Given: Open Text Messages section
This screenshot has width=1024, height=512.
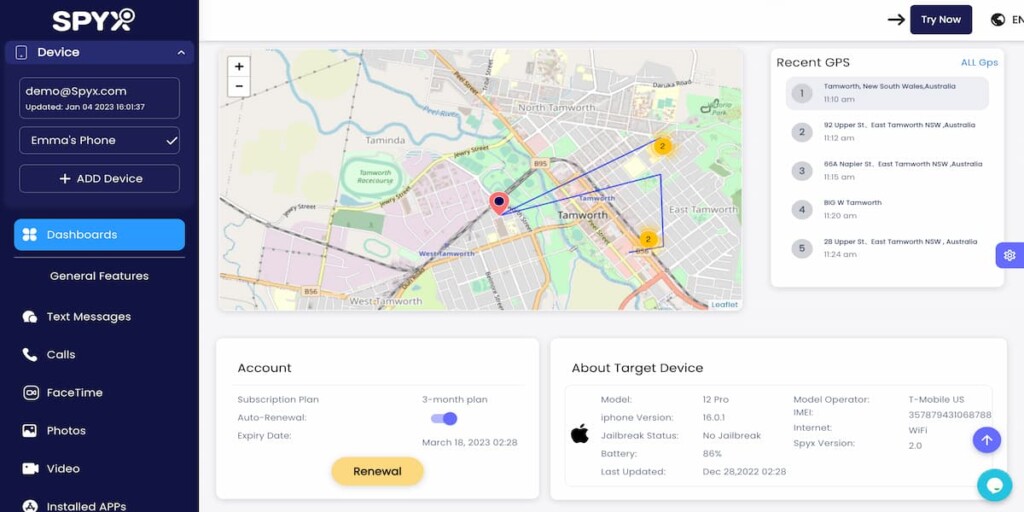Looking at the screenshot, I should 88,317.
